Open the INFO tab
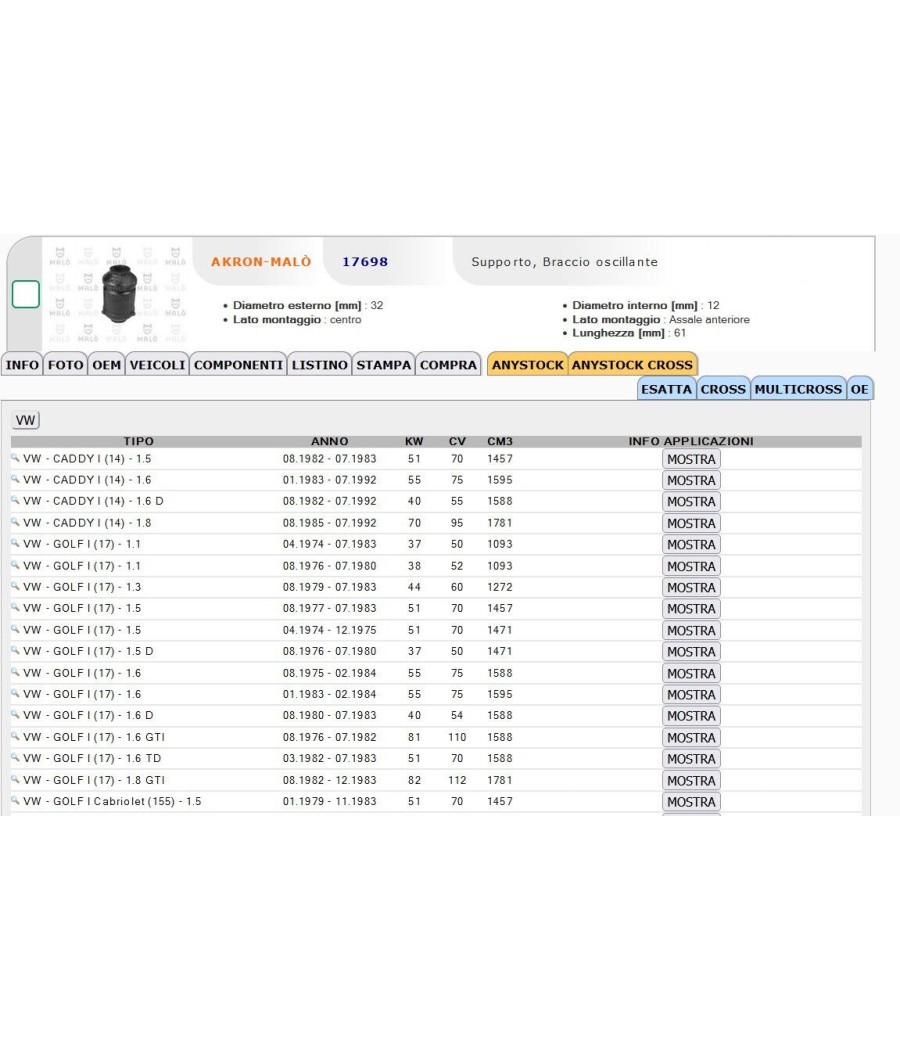Image resolution: width=900 pixels, height=1050 pixels. [22, 365]
